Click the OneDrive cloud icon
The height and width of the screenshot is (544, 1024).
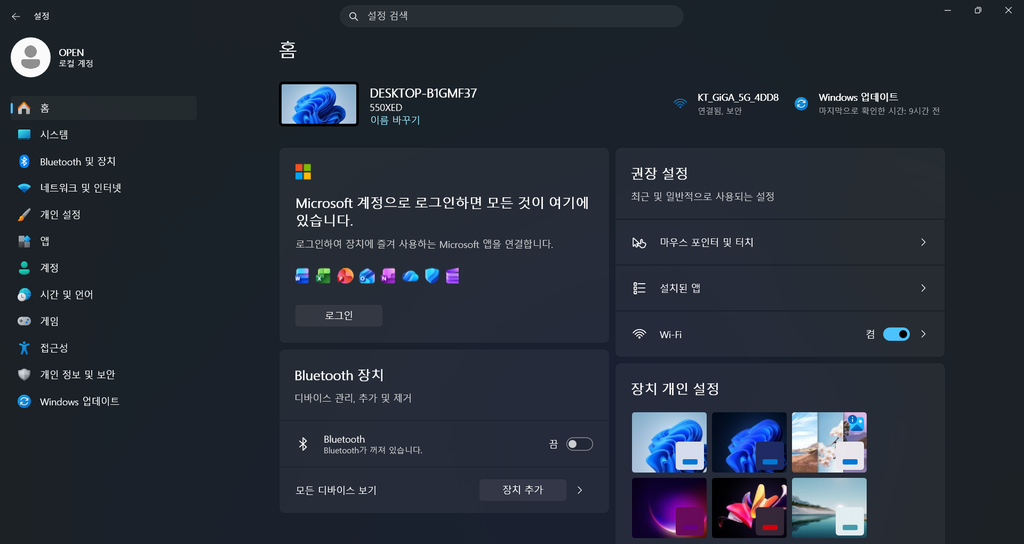(410, 276)
